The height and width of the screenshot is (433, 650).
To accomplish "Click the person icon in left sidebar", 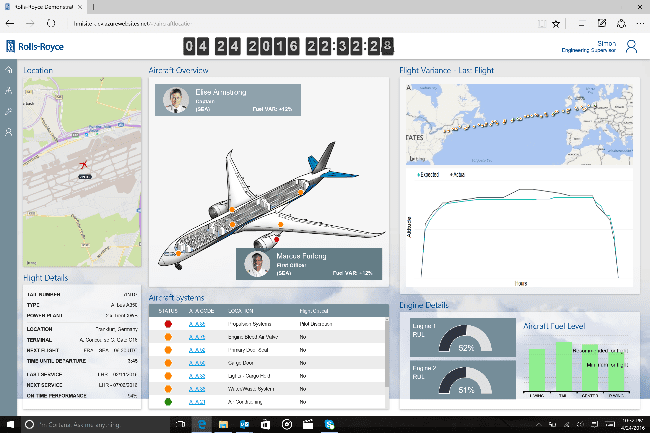I will point(9,131).
